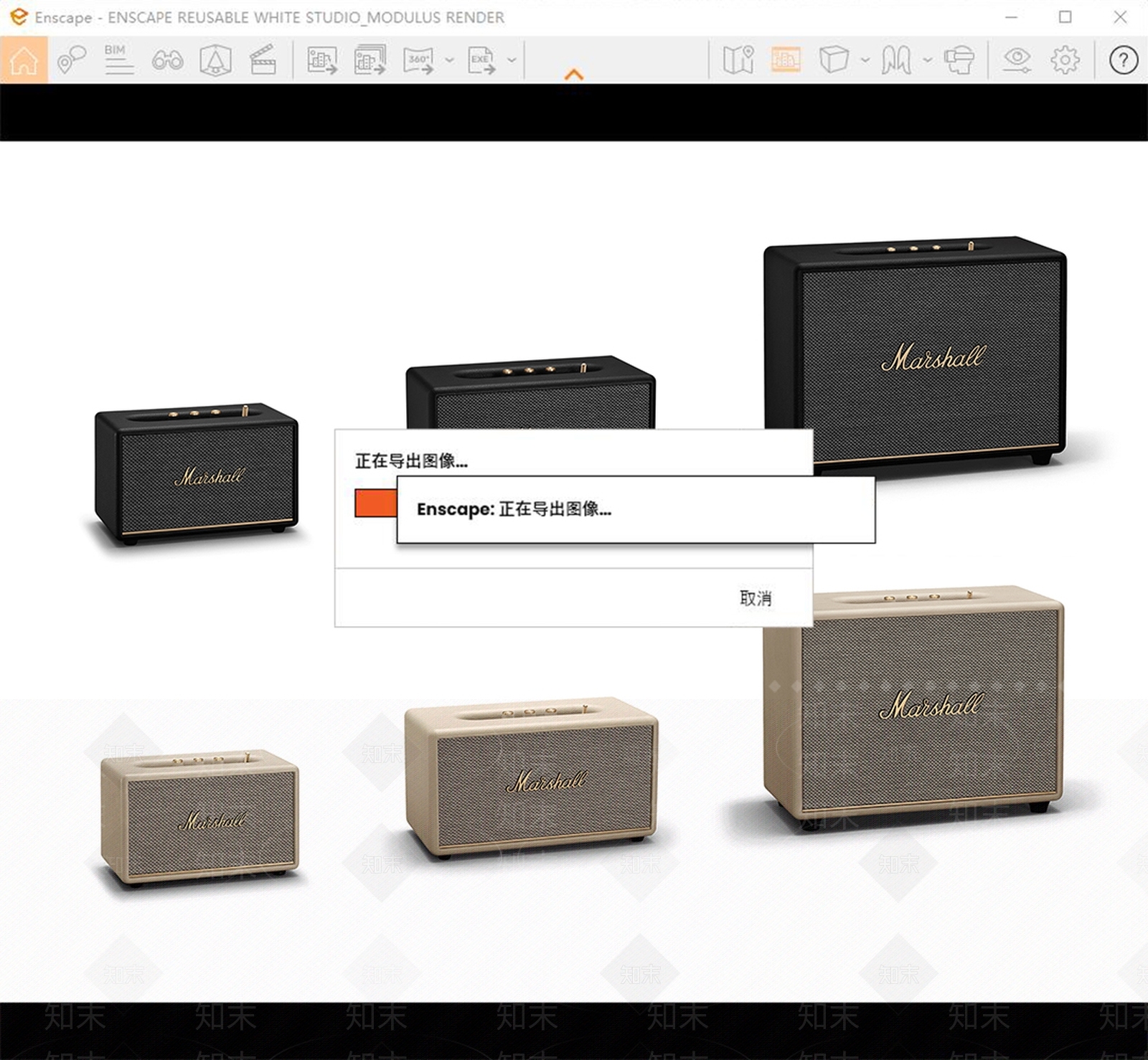Click the Screenshot export icon
Viewport: 1148px width, 1060px height.
pyautogui.click(x=323, y=60)
